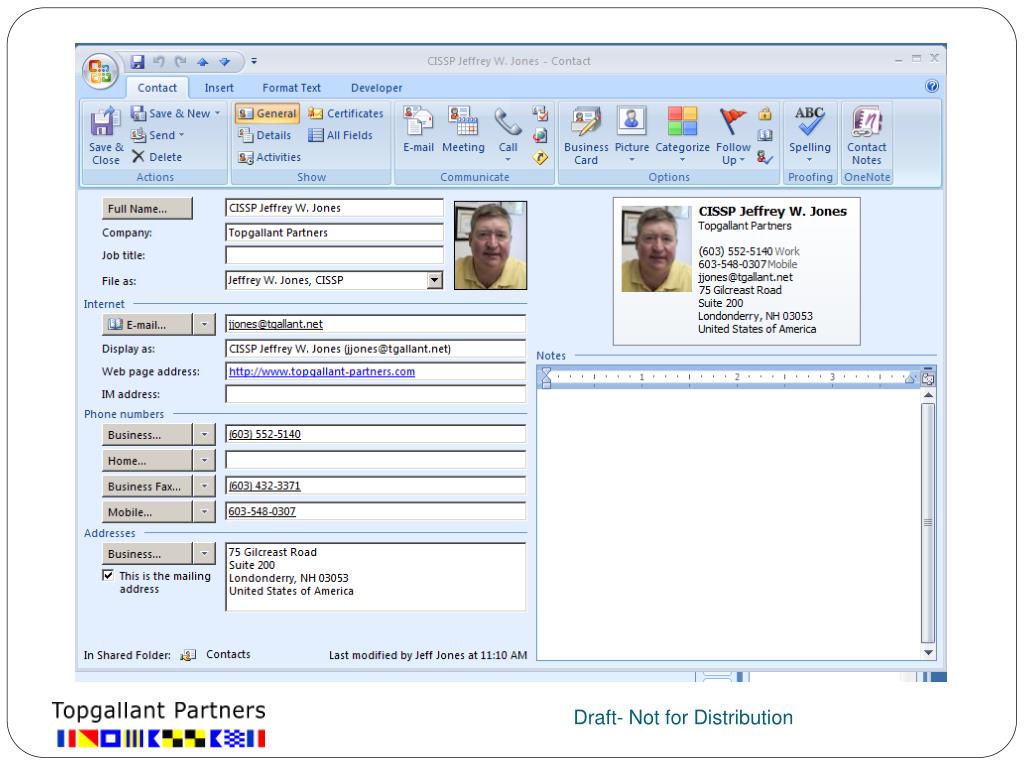Delete the contact
The width and height of the screenshot is (1024, 768).
[x=157, y=157]
